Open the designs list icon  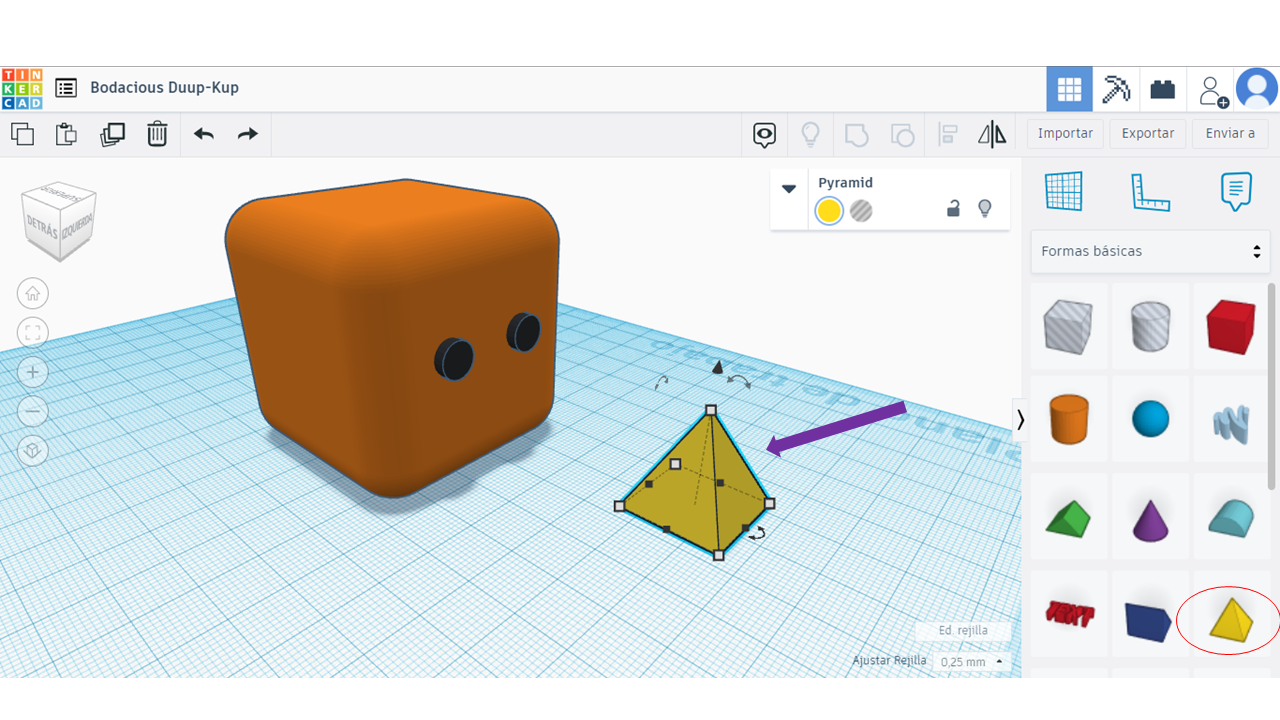(66, 88)
